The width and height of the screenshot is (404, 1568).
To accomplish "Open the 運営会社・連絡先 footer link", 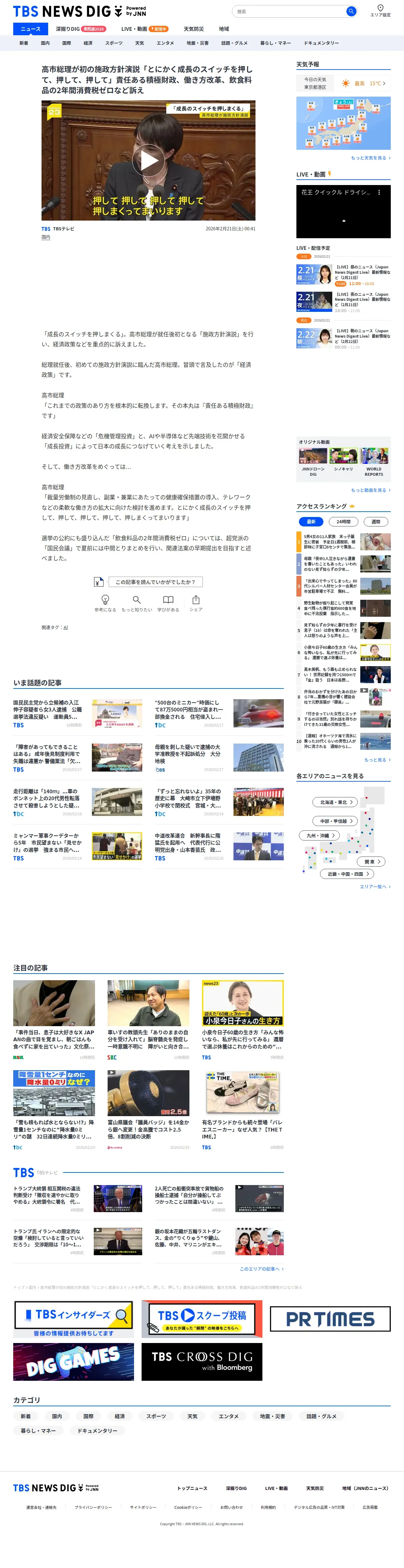I will (x=41, y=1507).
